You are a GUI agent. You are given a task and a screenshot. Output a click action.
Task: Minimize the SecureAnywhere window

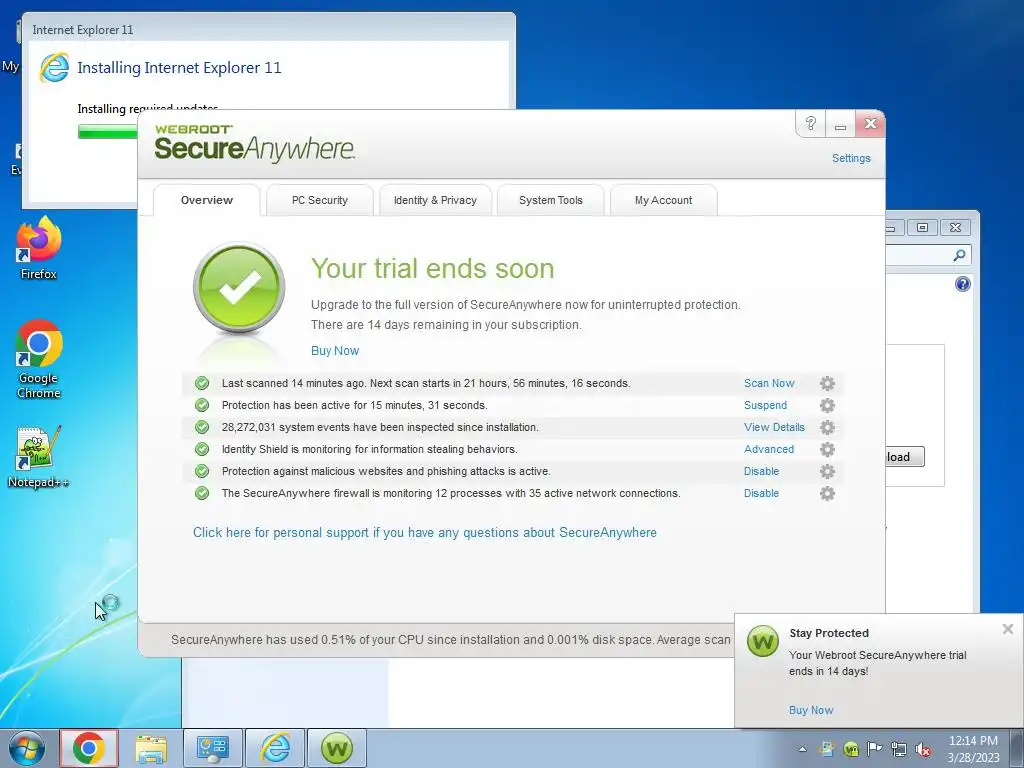(x=840, y=123)
